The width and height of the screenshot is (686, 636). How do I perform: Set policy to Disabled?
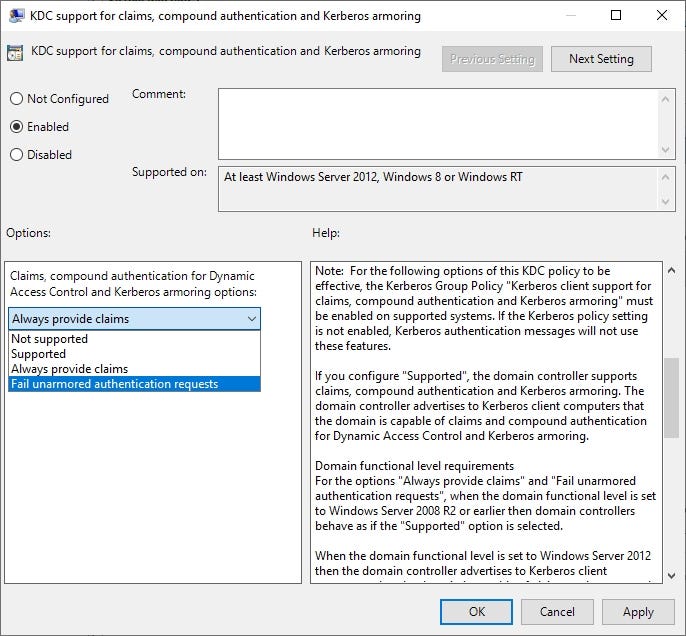16,155
